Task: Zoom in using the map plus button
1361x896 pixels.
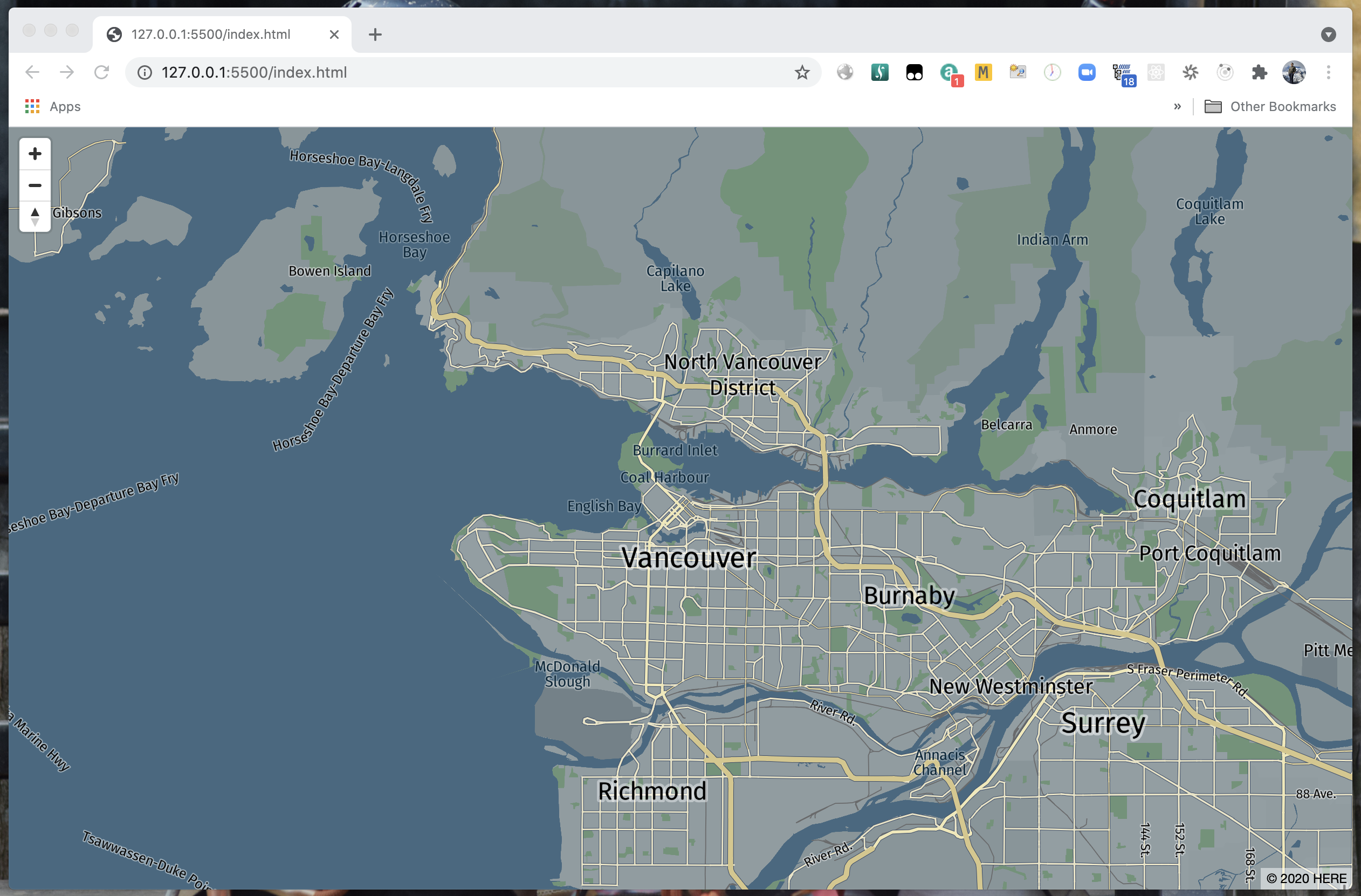Action: (x=35, y=153)
